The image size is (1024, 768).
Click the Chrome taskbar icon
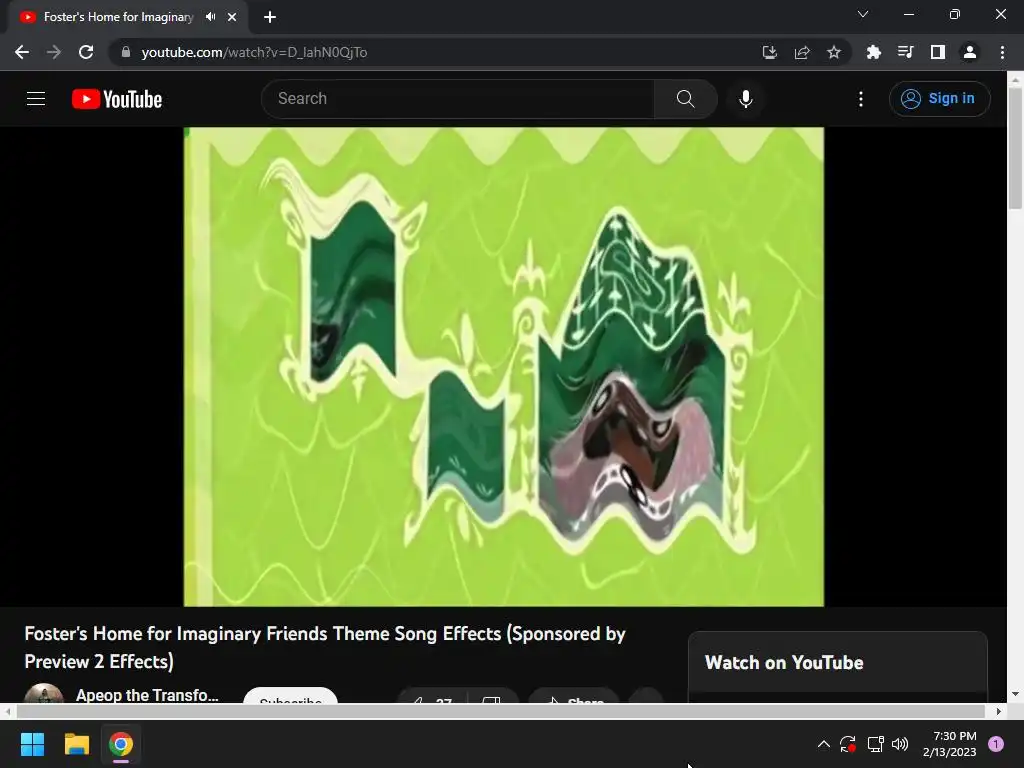click(121, 744)
